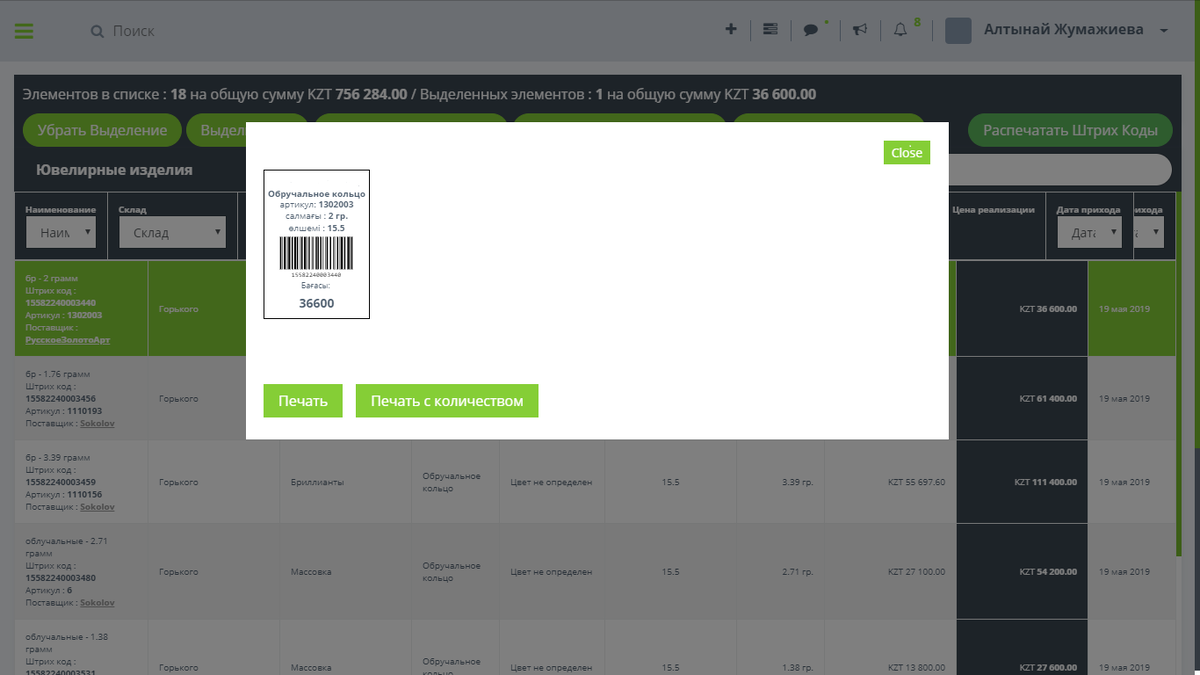Open Sokolov link in 1.76 грамм row
The width and height of the screenshot is (1200, 675).
pyautogui.click(x=97, y=424)
